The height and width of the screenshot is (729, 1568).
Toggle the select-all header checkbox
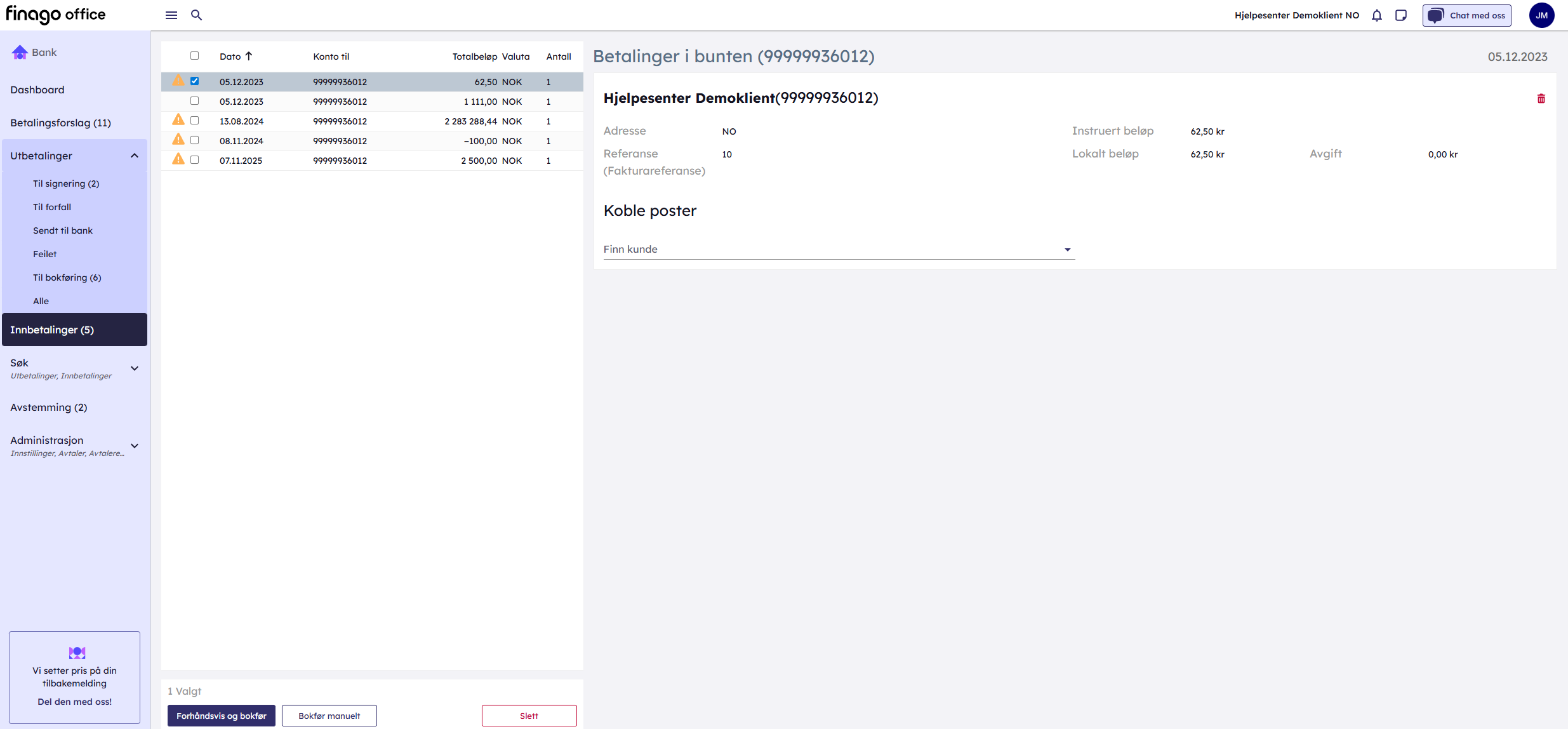(195, 56)
